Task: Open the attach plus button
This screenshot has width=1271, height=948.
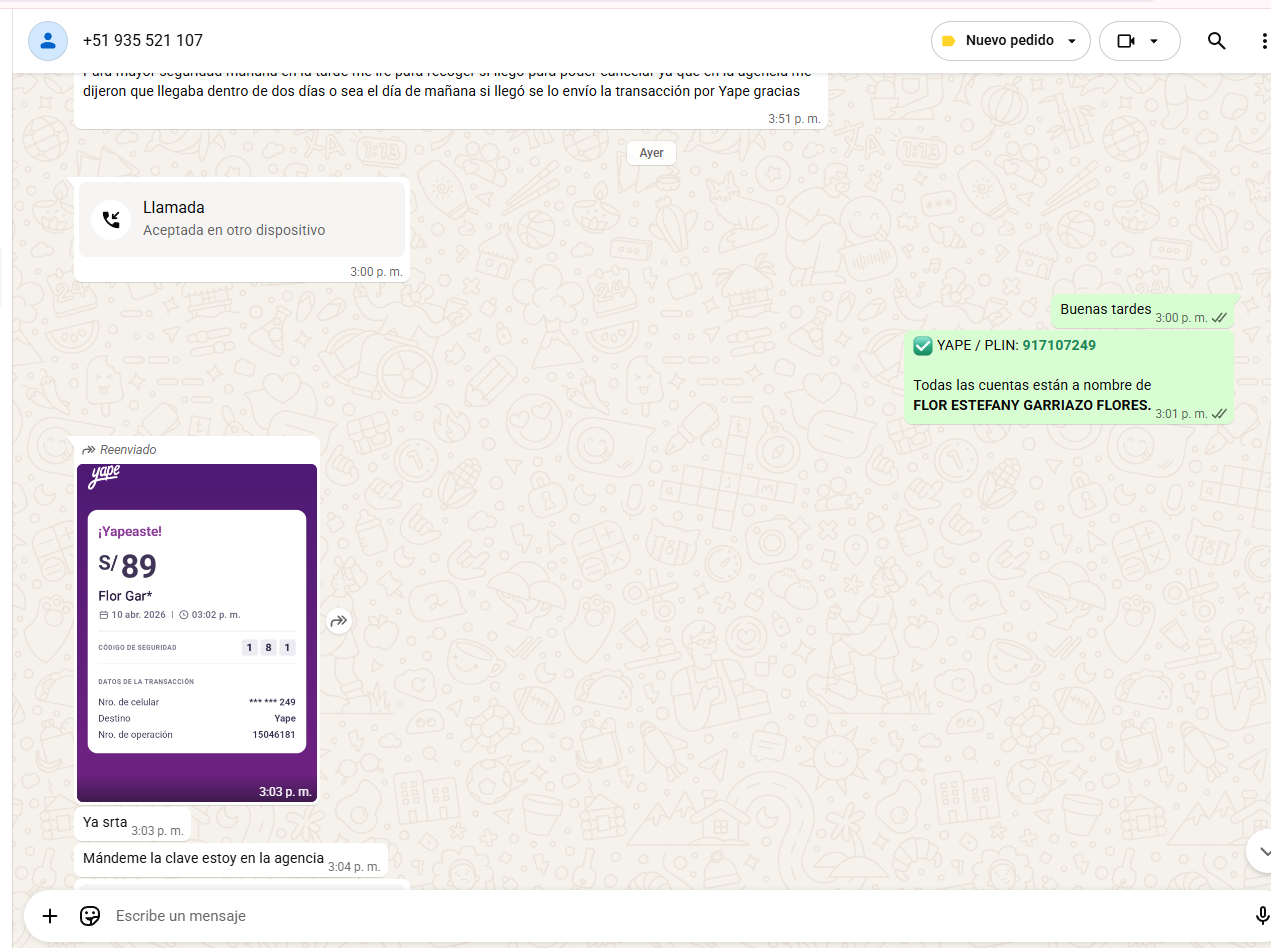Action: (x=50, y=916)
